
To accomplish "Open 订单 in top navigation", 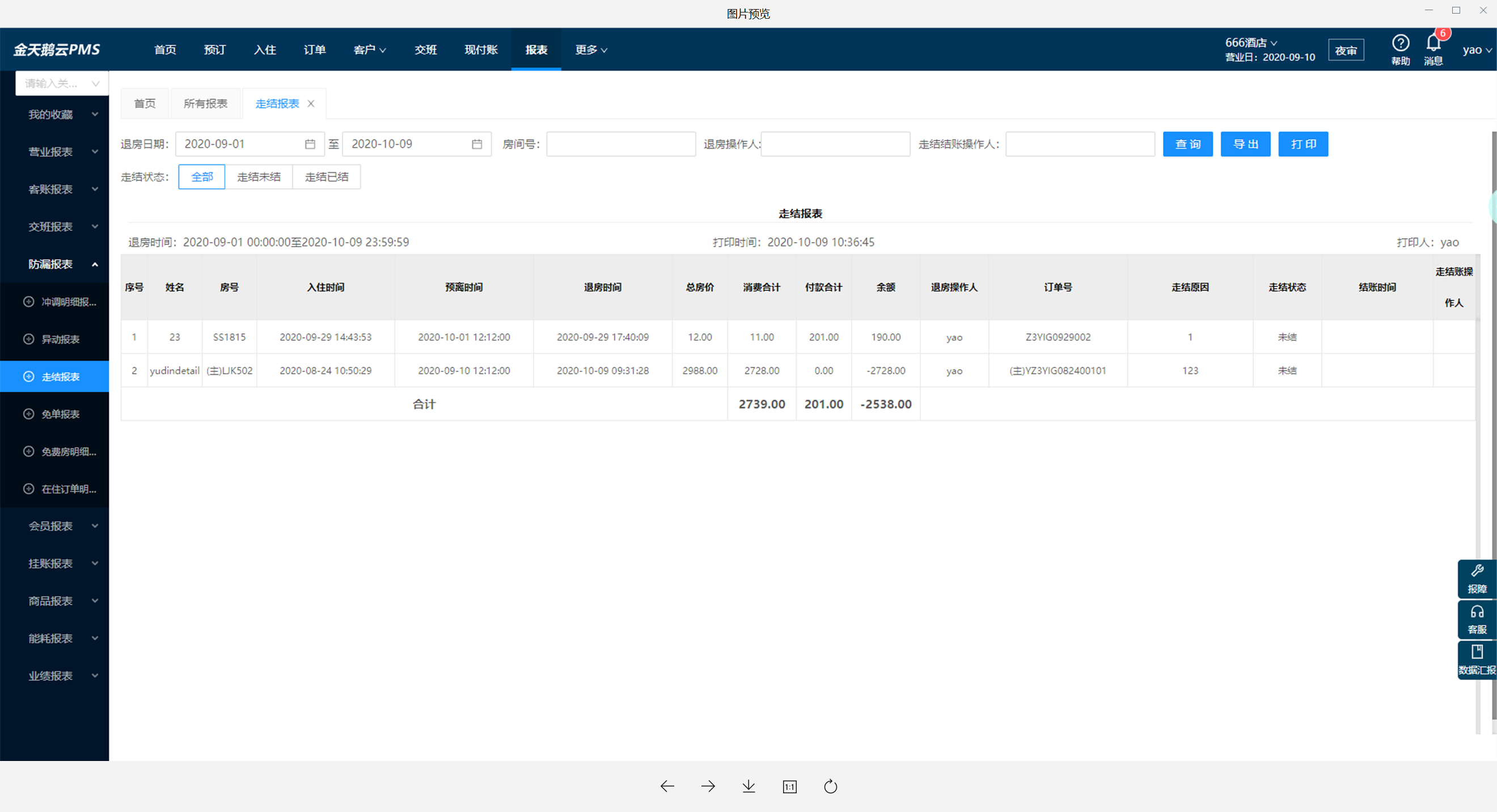I will click(314, 50).
